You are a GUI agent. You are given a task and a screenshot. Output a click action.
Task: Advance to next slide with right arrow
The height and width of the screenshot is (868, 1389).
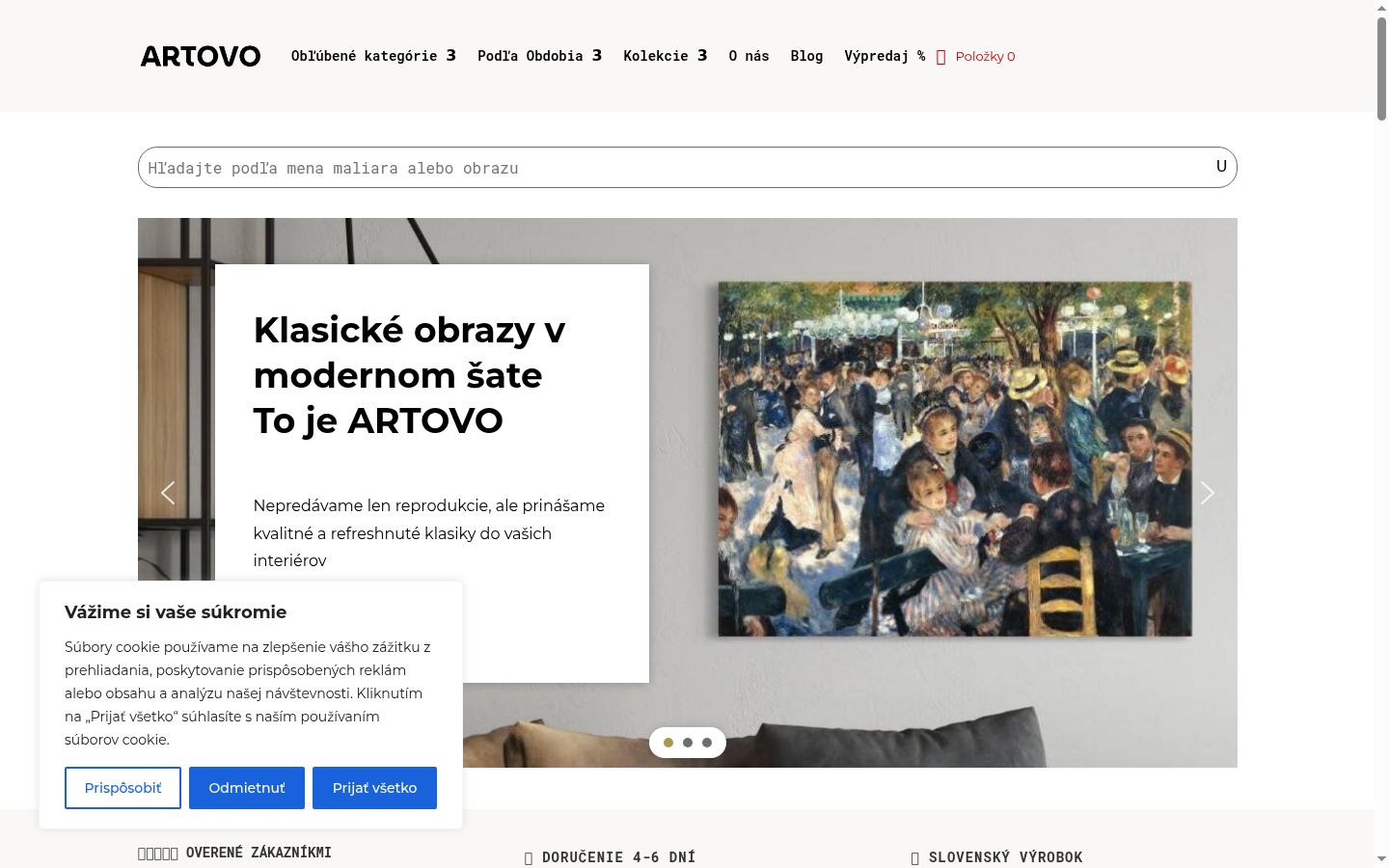coord(1207,493)
